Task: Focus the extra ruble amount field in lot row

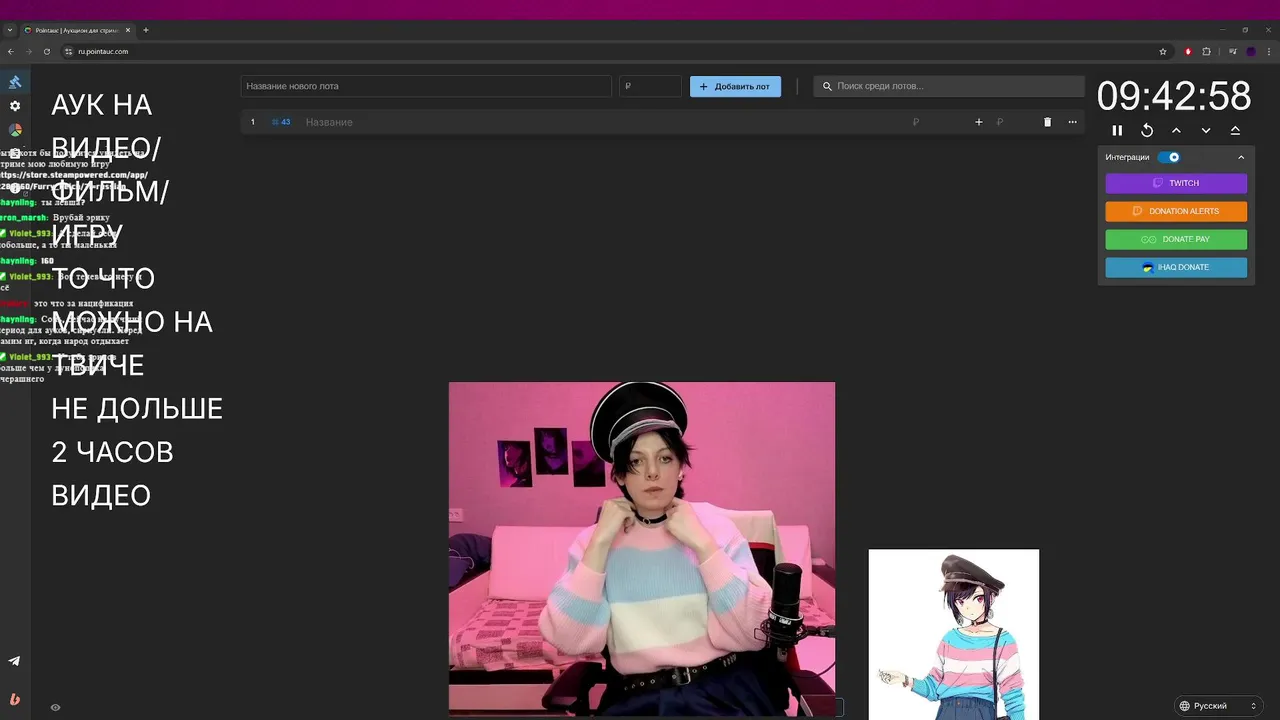Action: pos(1014,122)
